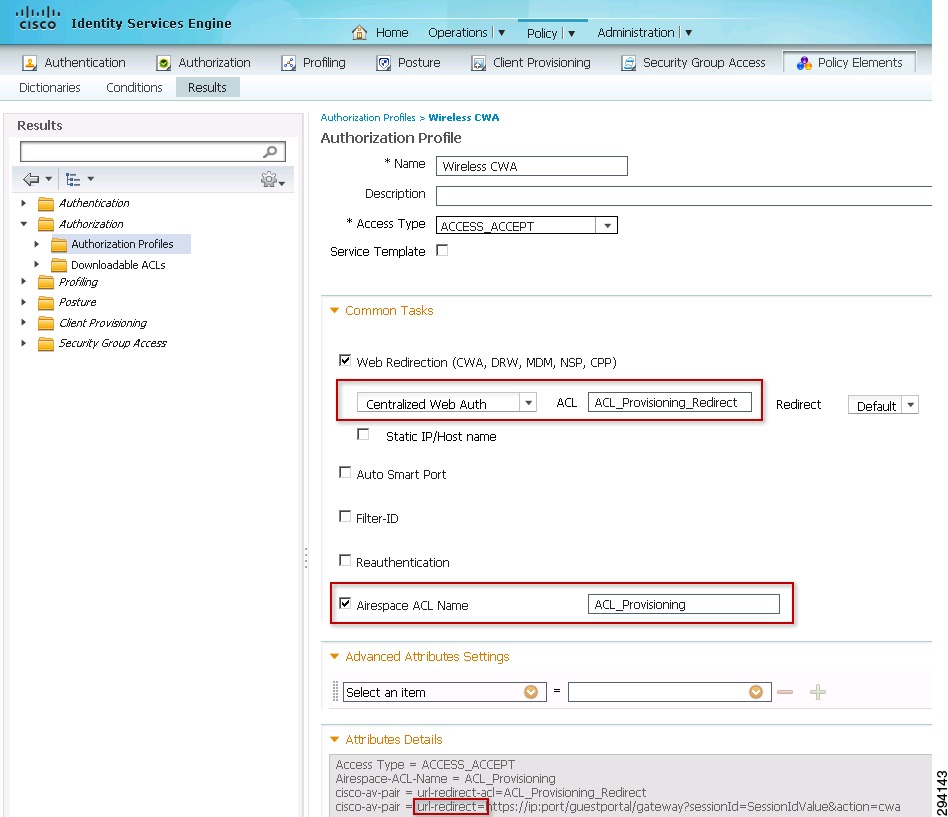Open the Policy menu

coord(551,33)
